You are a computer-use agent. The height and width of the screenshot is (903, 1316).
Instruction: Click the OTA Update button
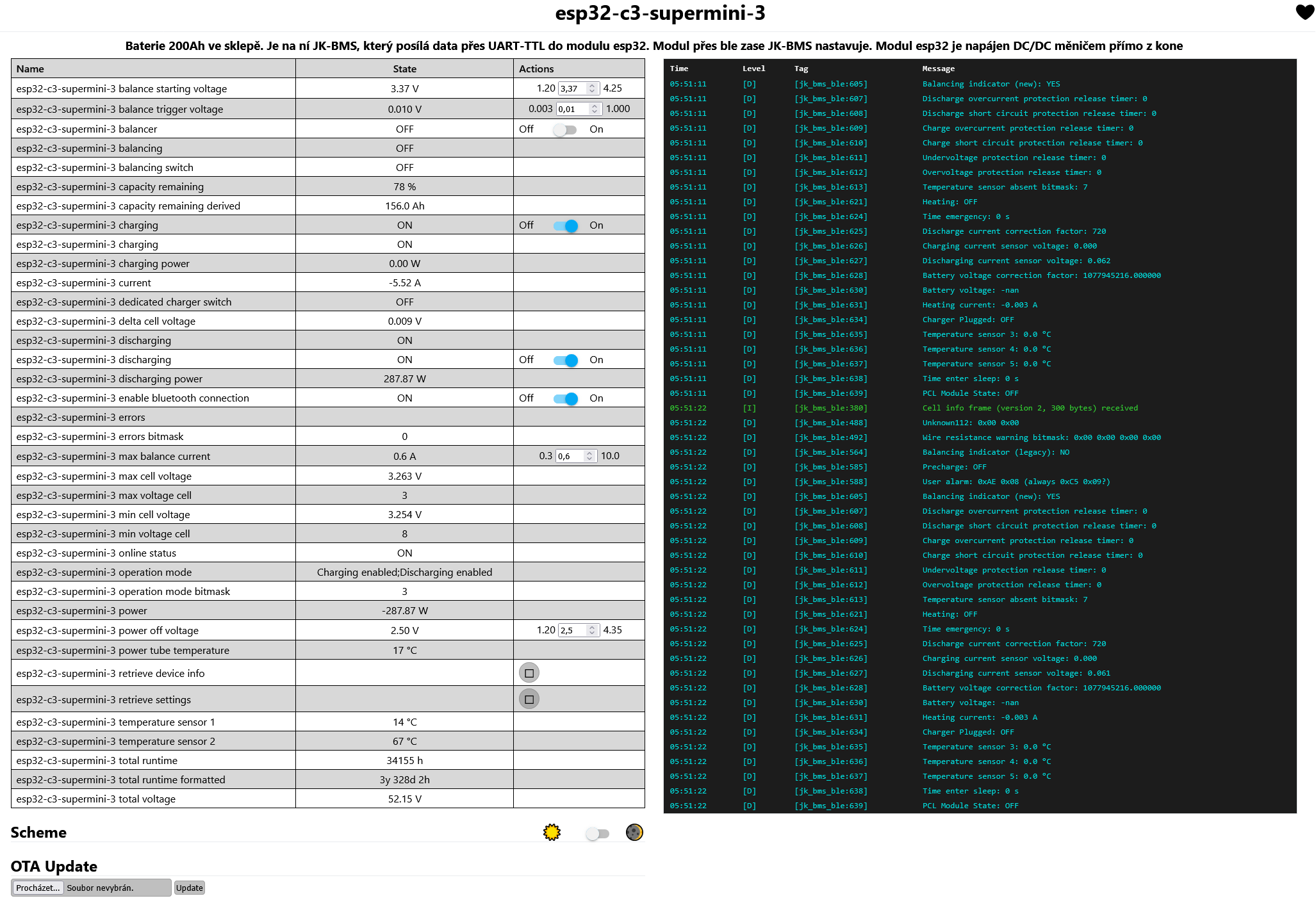click(x=189, y=888)
